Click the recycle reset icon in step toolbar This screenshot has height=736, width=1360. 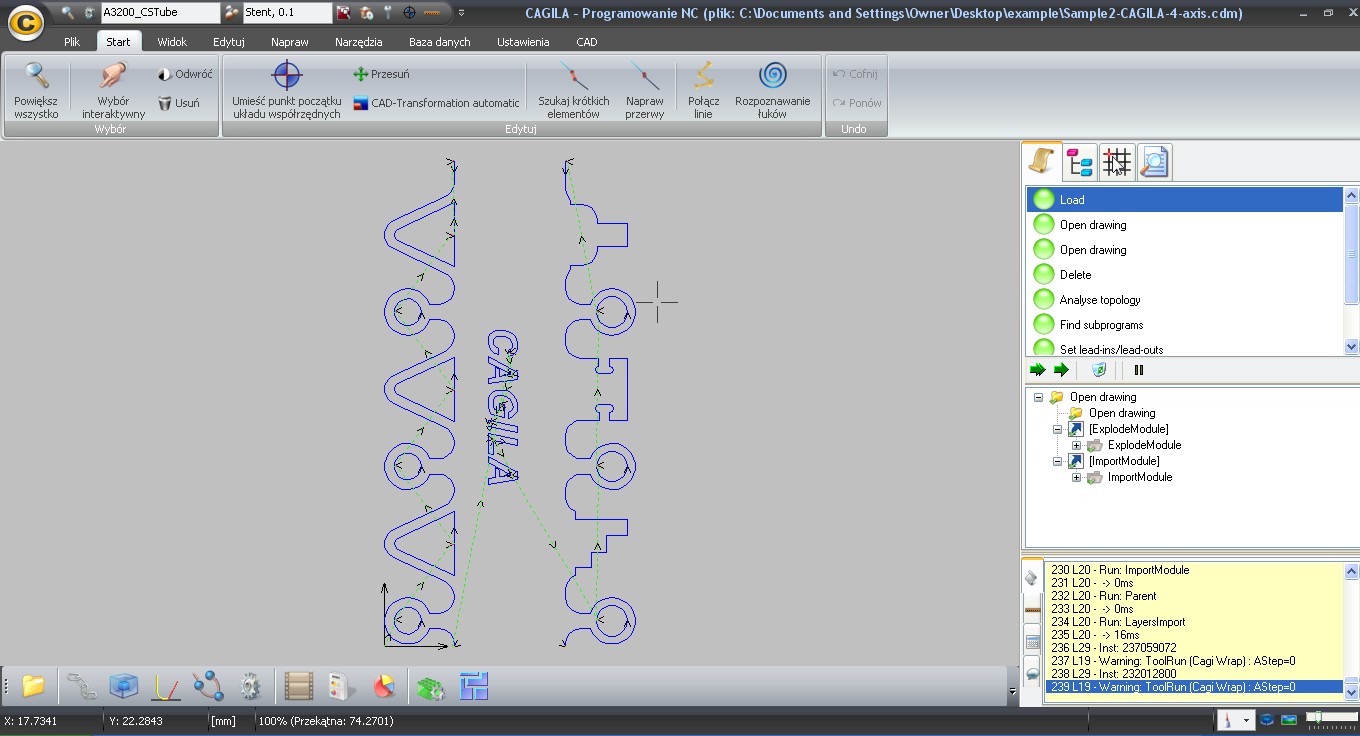pyautogui.click(x=1099, y=370)
